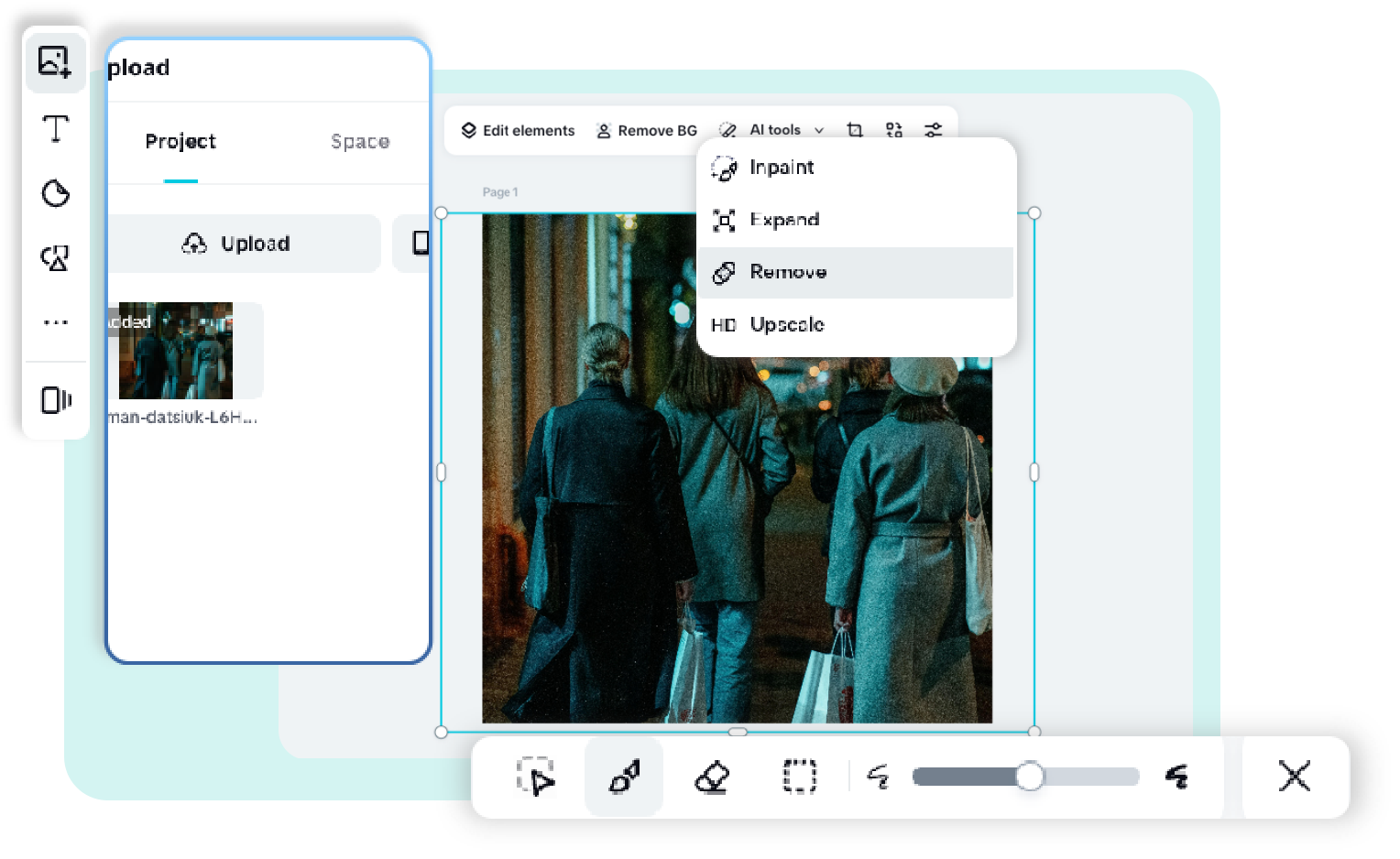
Task: Close the brush toolbar with X
Action: (1295, 777)
